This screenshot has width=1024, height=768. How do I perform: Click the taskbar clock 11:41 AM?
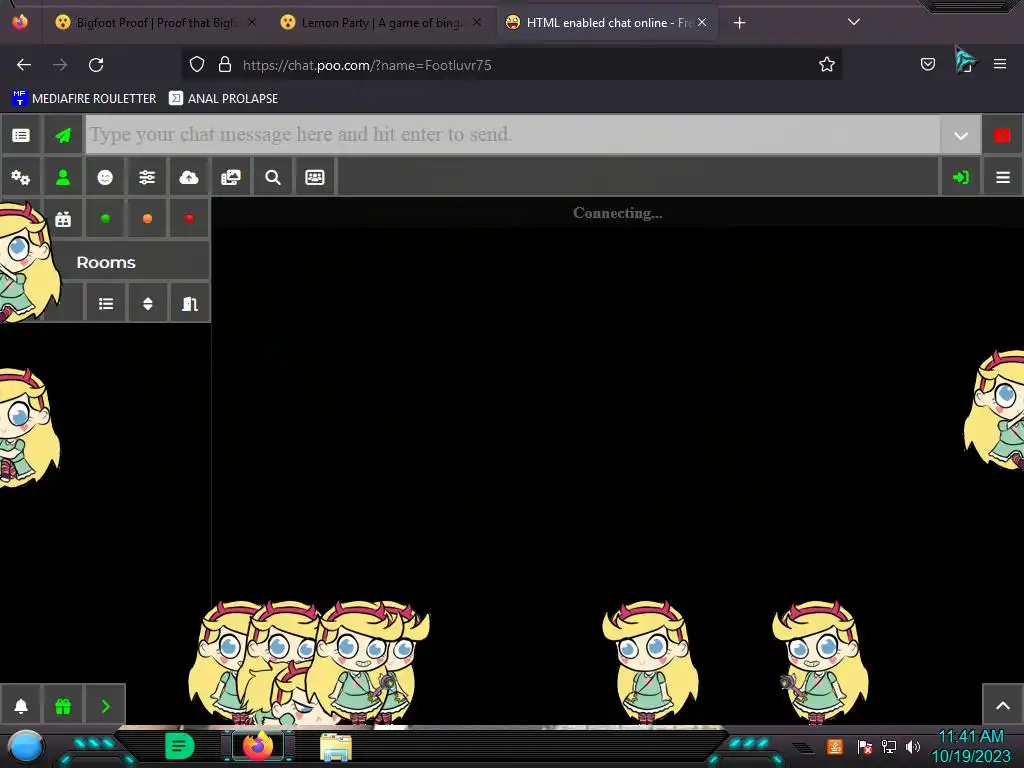click(x=970, y=737)
